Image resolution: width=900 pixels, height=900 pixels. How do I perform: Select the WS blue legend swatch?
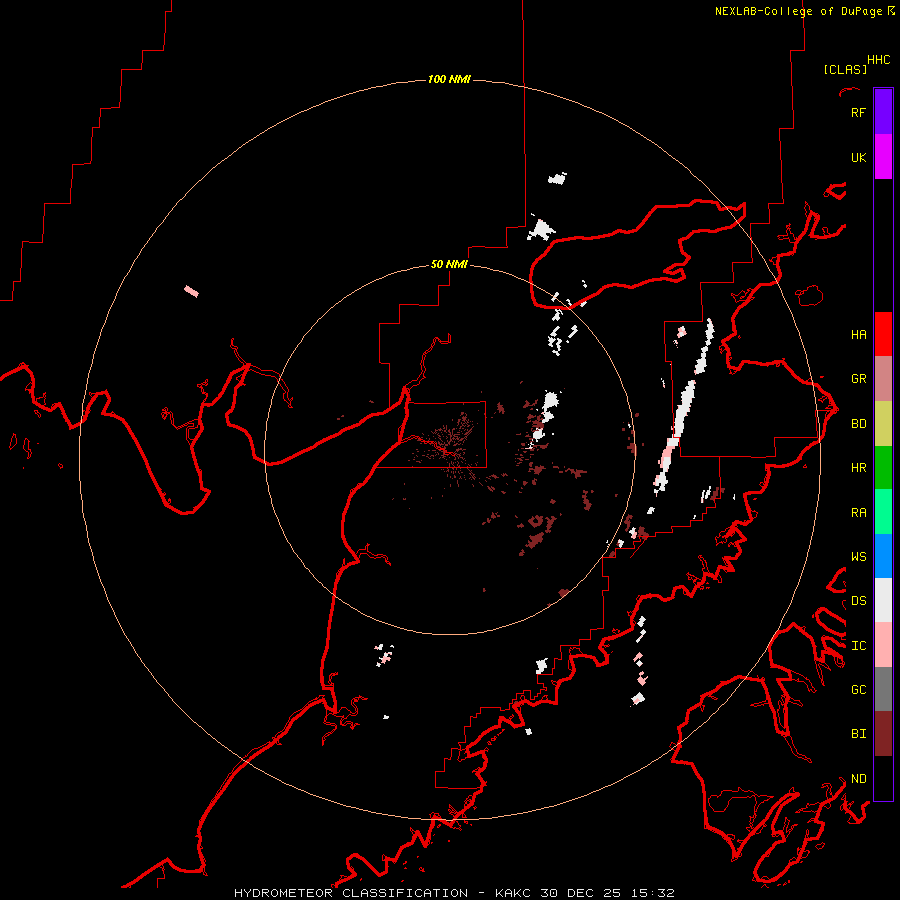tap(883, 556)
